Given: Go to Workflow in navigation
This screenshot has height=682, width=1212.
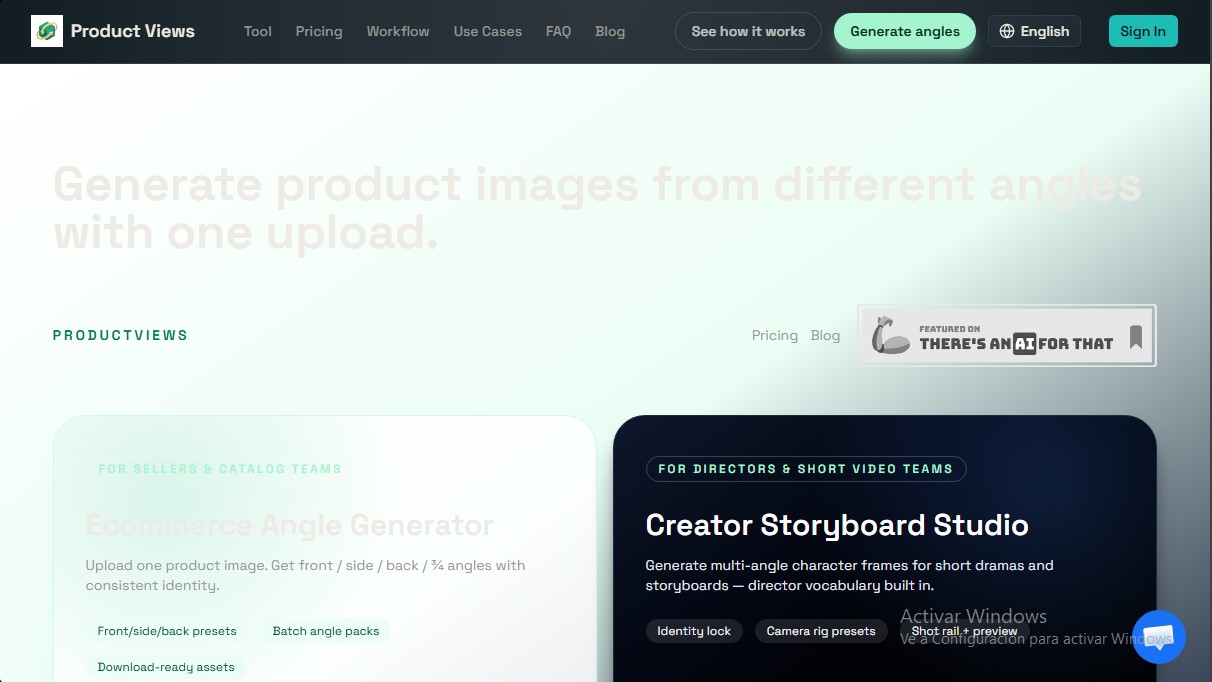Looking at the screenshot, I should tap(398, 31).
